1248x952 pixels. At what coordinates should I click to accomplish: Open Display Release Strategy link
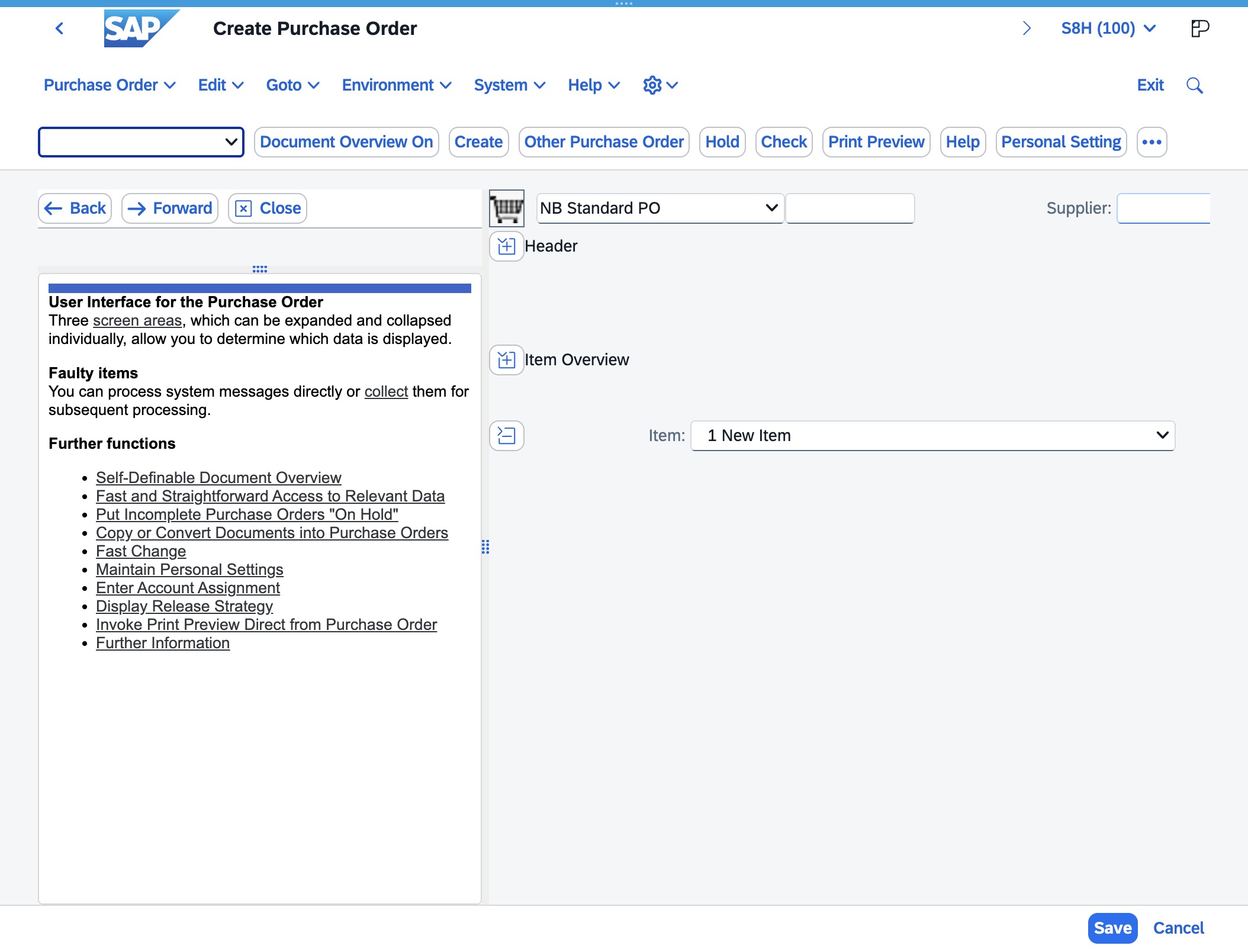click(x=184, y=606)
